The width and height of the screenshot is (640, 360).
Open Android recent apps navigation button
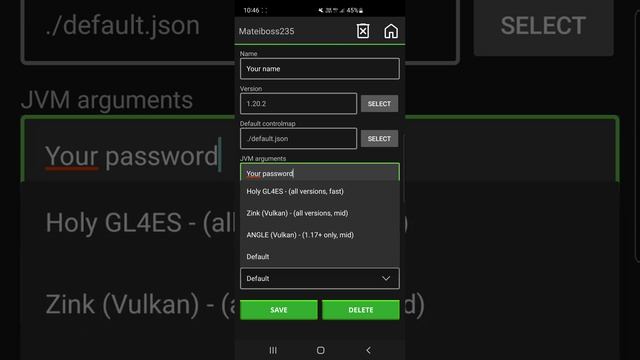pos(273,350)
